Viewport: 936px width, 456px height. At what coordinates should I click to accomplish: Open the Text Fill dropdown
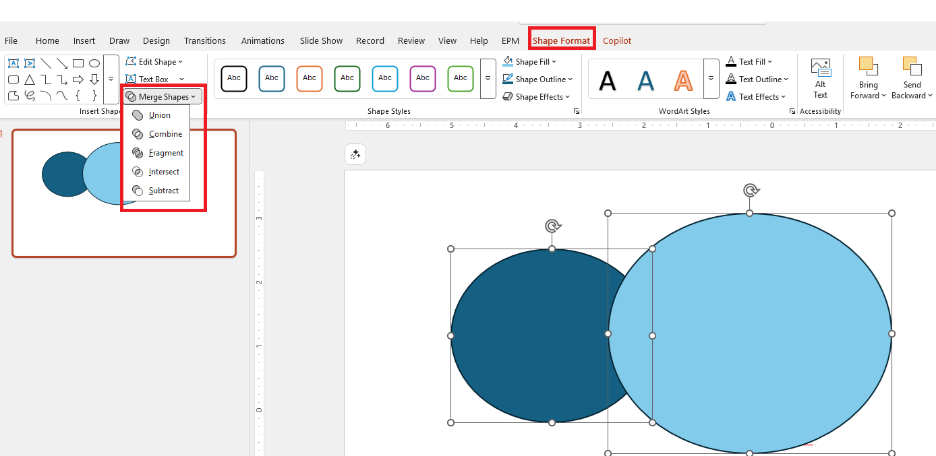pyautogui.click(x=749, y=61)
